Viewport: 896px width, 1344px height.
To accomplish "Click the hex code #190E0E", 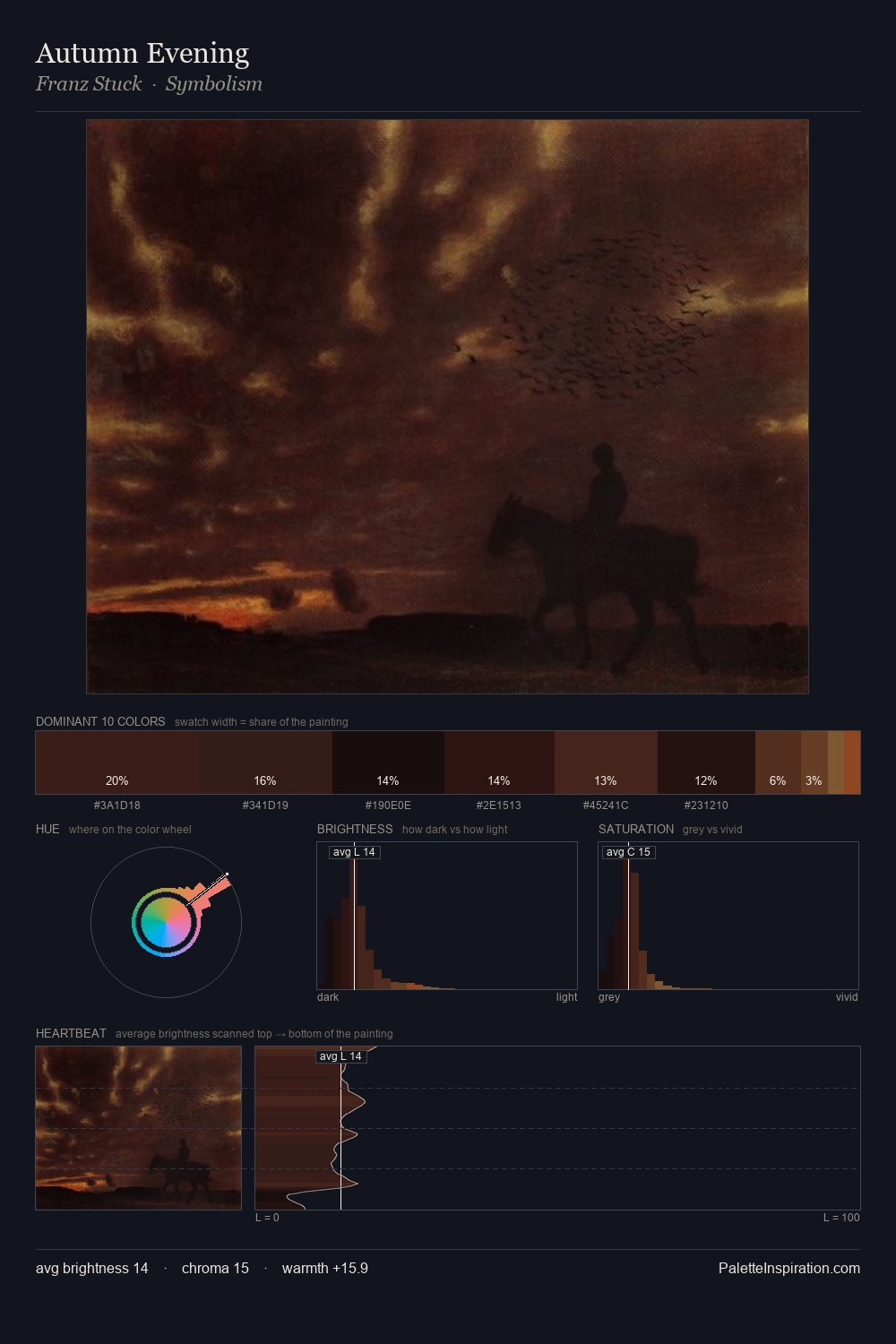I will coord(388,805).
